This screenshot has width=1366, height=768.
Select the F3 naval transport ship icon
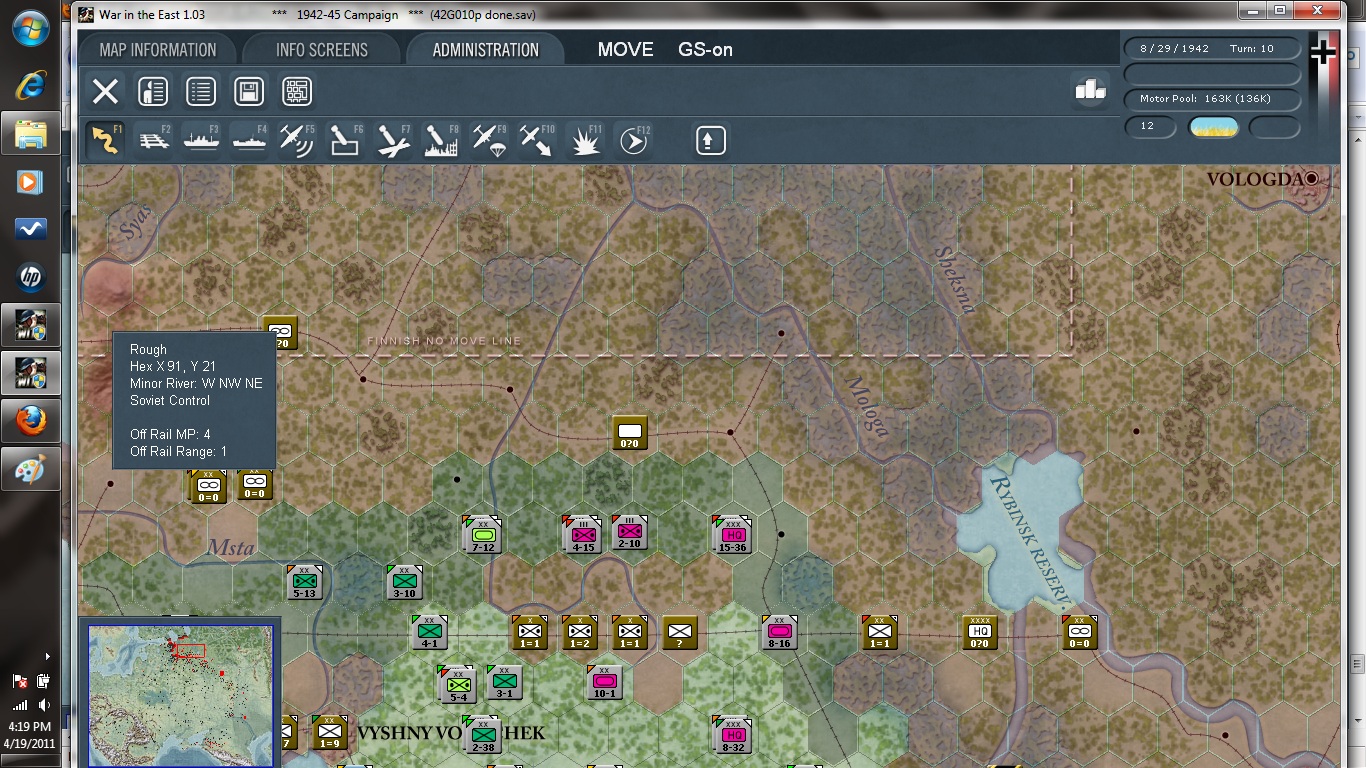201,140
